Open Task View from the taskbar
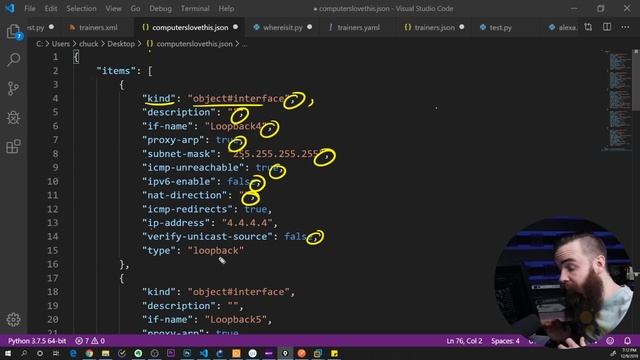This screenshot has height=360, width=640. click(x=56, y=353)
